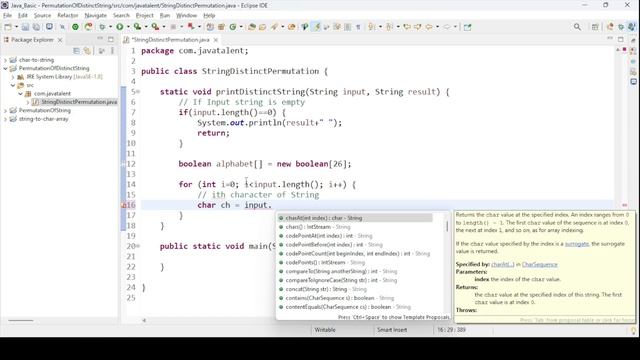Click the error marker on line 16

tap(124, 205)
